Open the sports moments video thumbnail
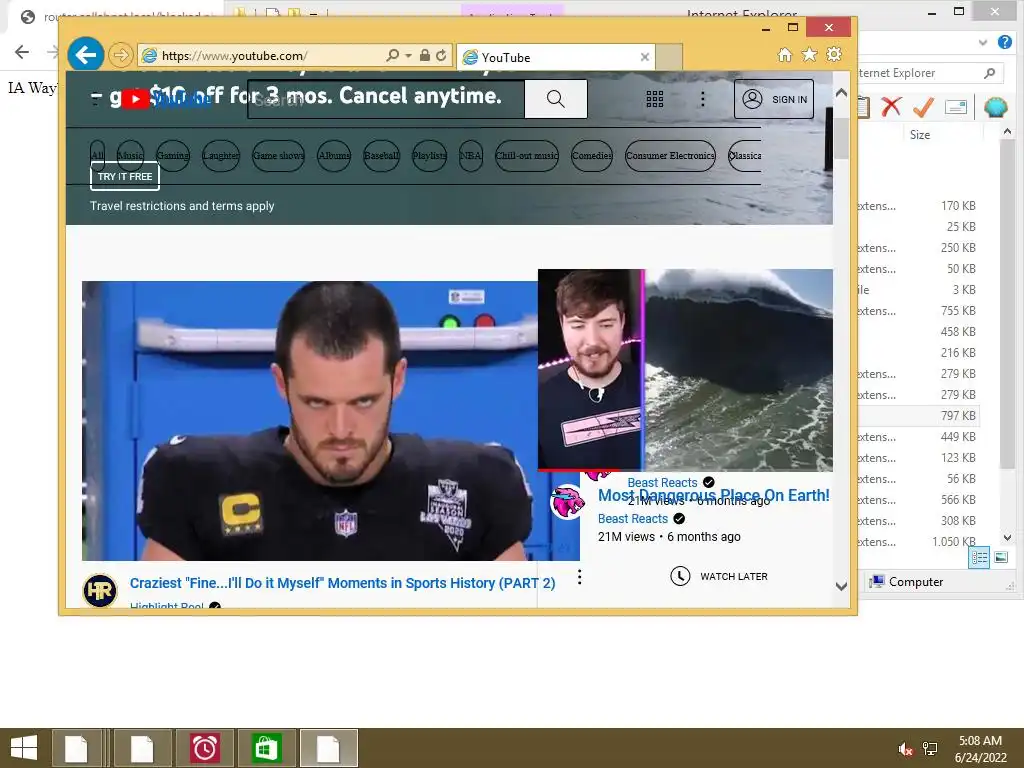Image resolution: width=1024 pixels, height=768 pixels. pyautogui.click(x=310, y=421)
